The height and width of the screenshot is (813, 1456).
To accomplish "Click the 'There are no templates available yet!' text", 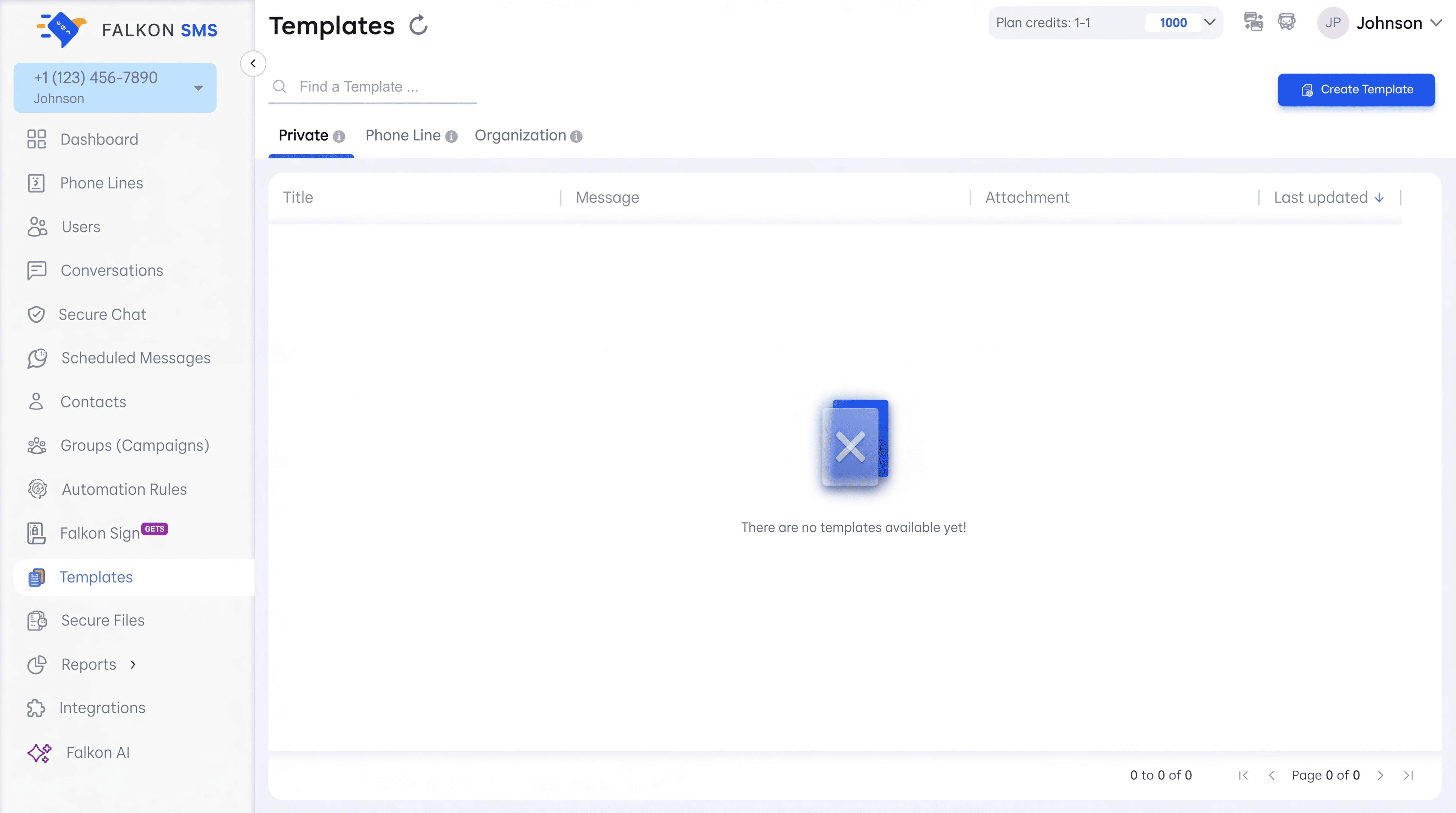I will [x=853, y=527].
